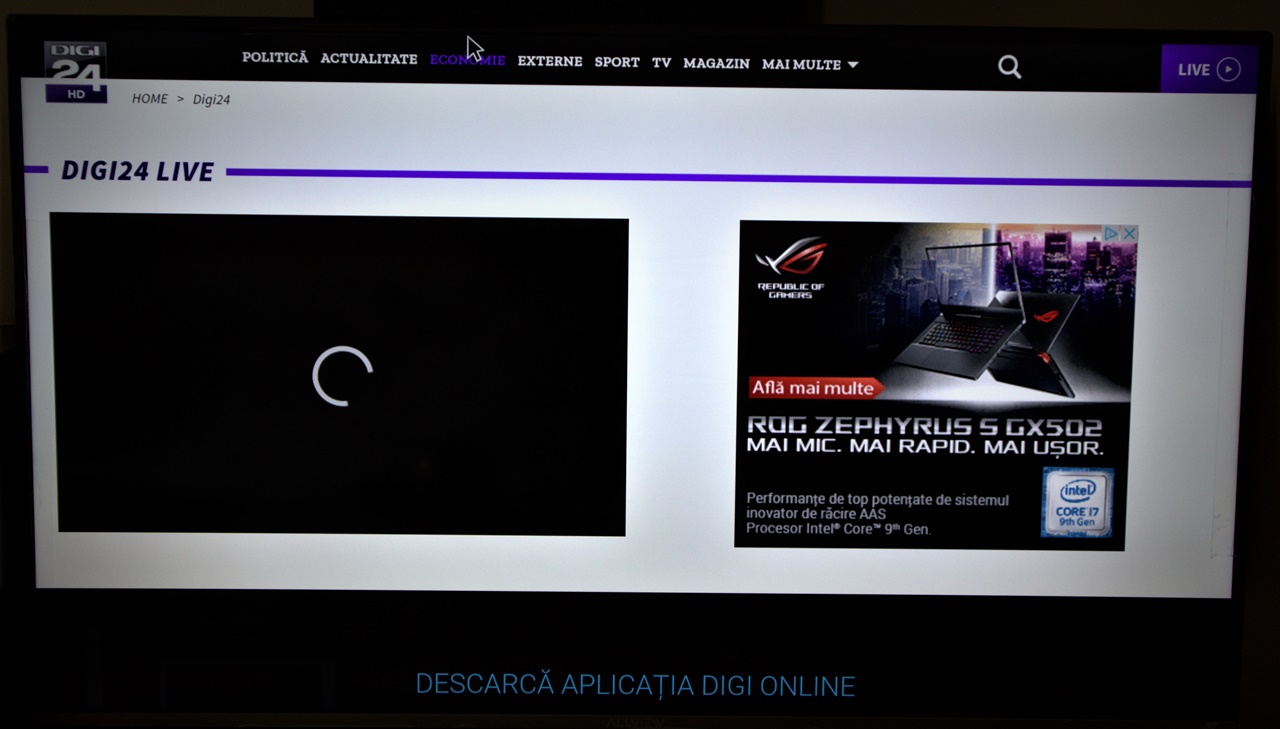Image resolution: width=1280 pixels, height=729 pixels.
Task: Visit the MAGAZIN section
Action: click(x=716, y=63)
